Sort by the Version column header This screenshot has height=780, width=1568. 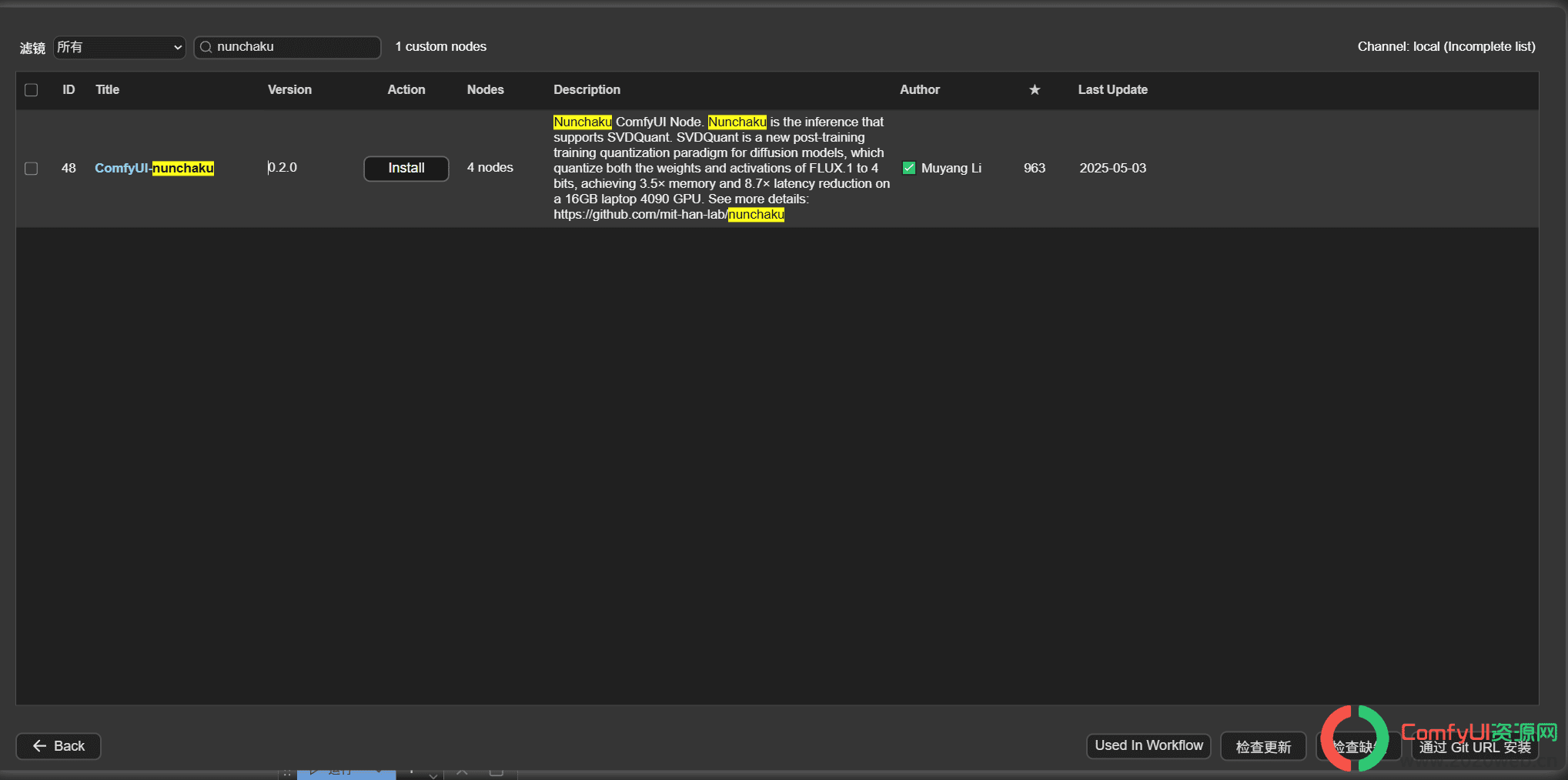[x=289, y=89]
